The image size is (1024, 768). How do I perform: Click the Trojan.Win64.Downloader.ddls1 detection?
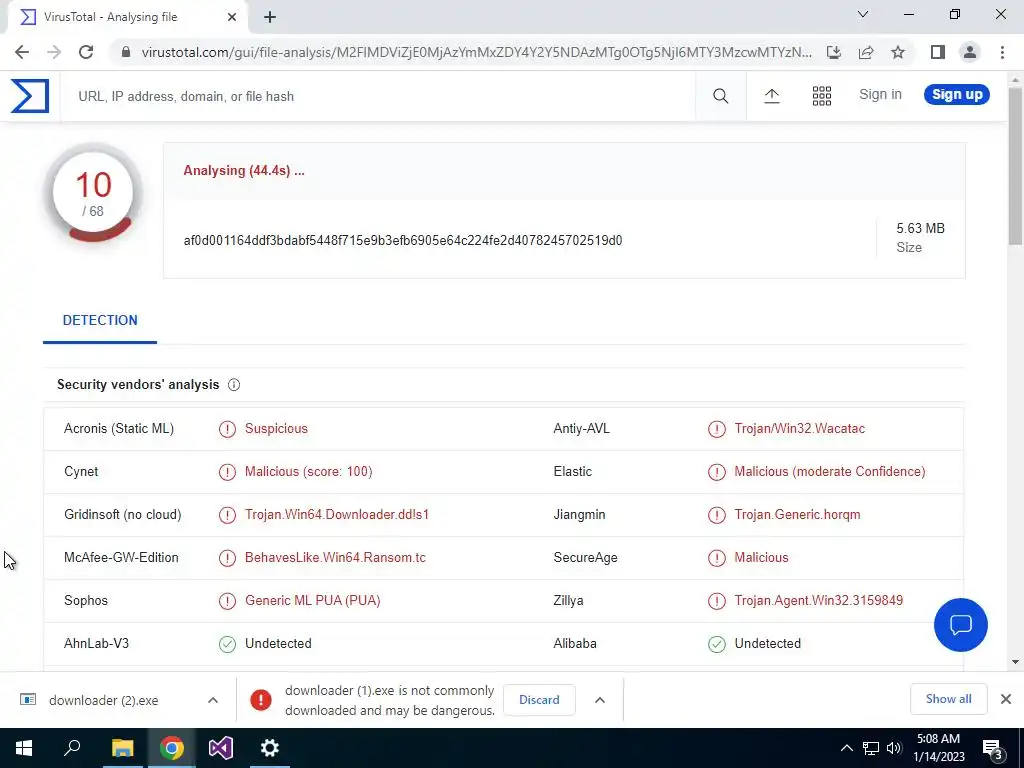[x=337, y=515]
